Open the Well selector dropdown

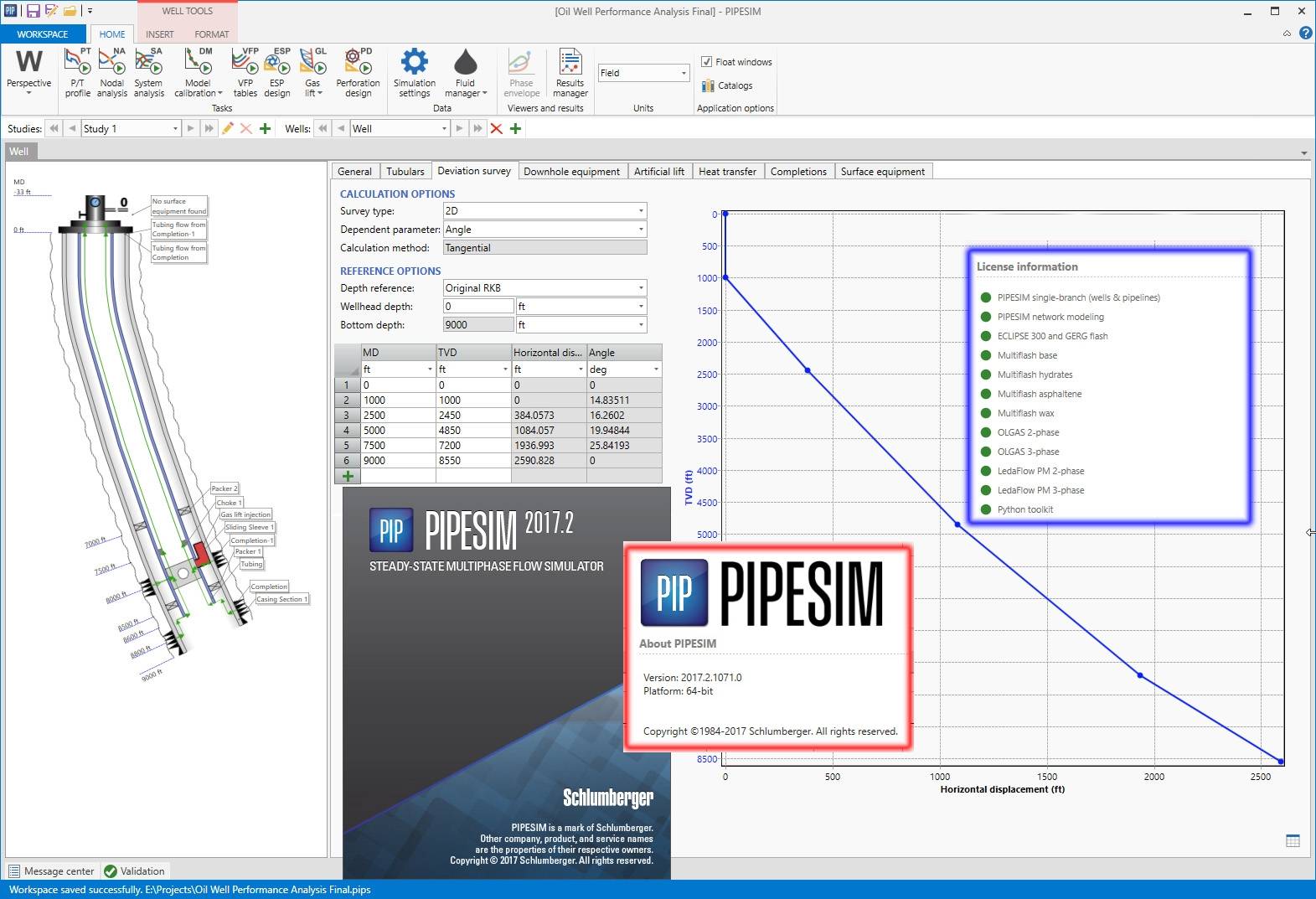(x=444, y=128)
